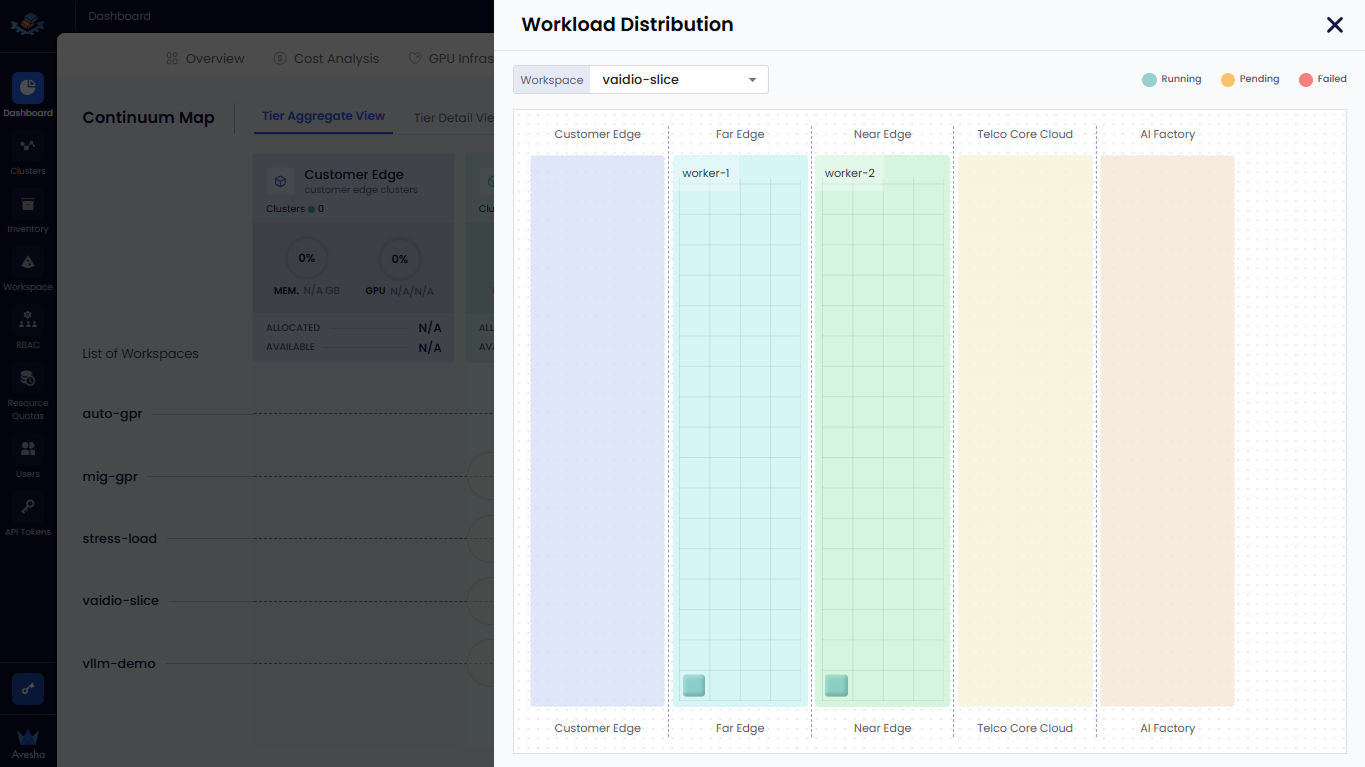
Task: Open Users sidebar icon
Action: (28, 449)
